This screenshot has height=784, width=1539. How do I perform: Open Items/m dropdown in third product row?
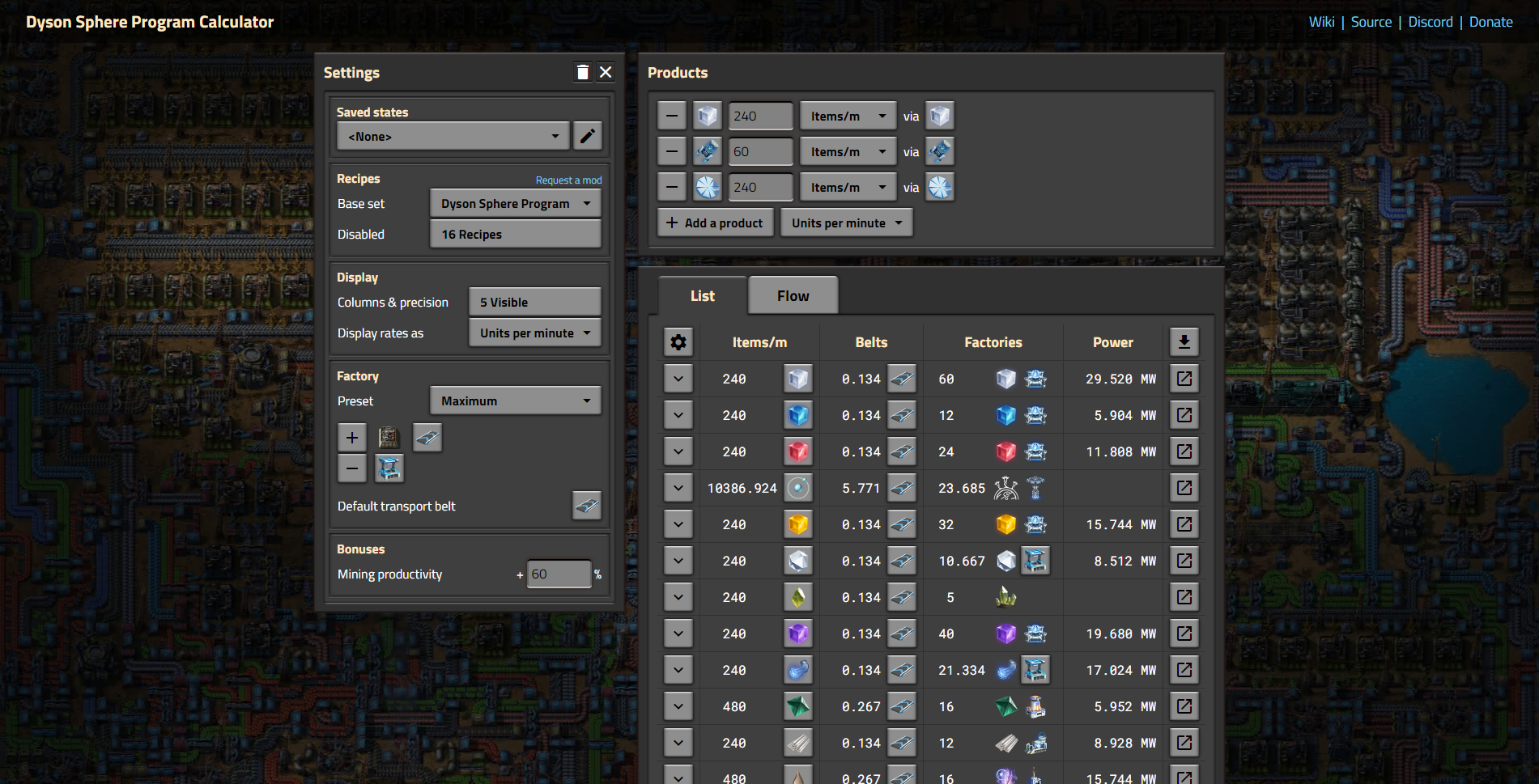pos(848,187)
